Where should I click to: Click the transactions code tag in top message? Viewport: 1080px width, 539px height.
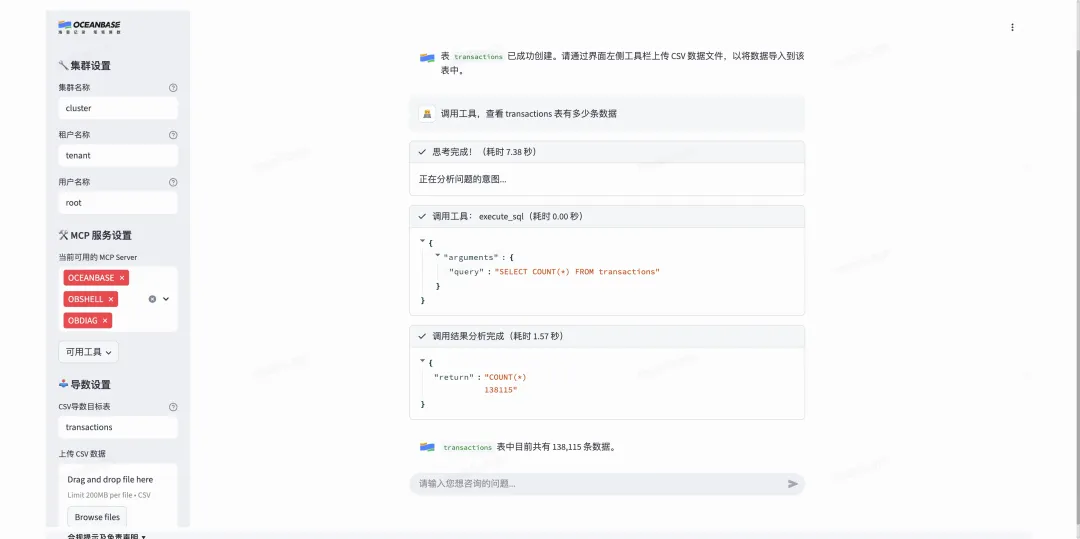click(479, 56)
